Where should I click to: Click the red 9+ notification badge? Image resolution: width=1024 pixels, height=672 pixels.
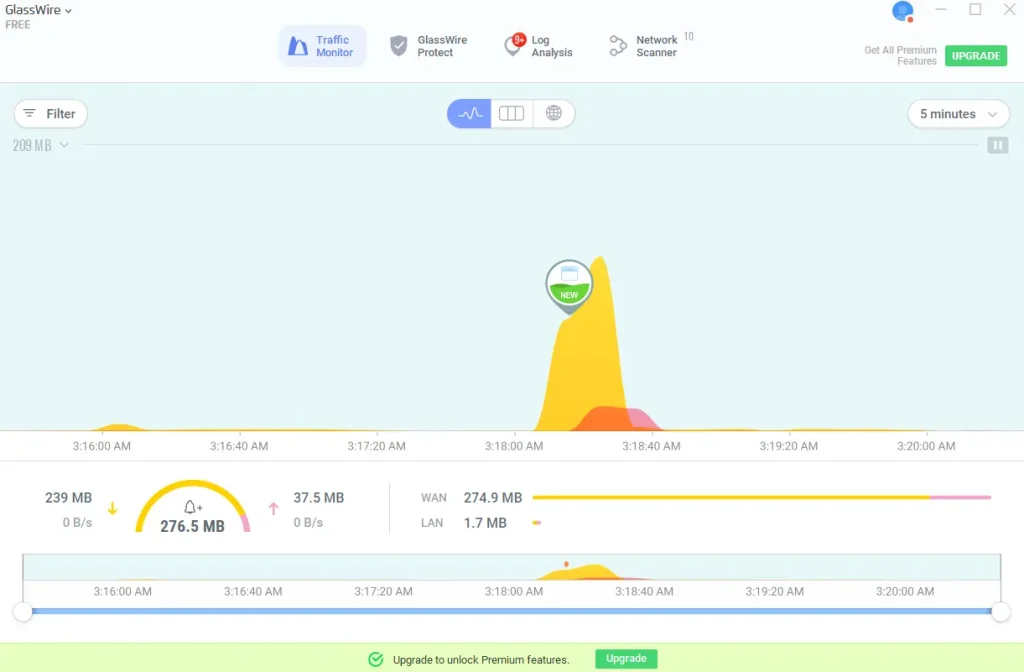click(519, 40)
